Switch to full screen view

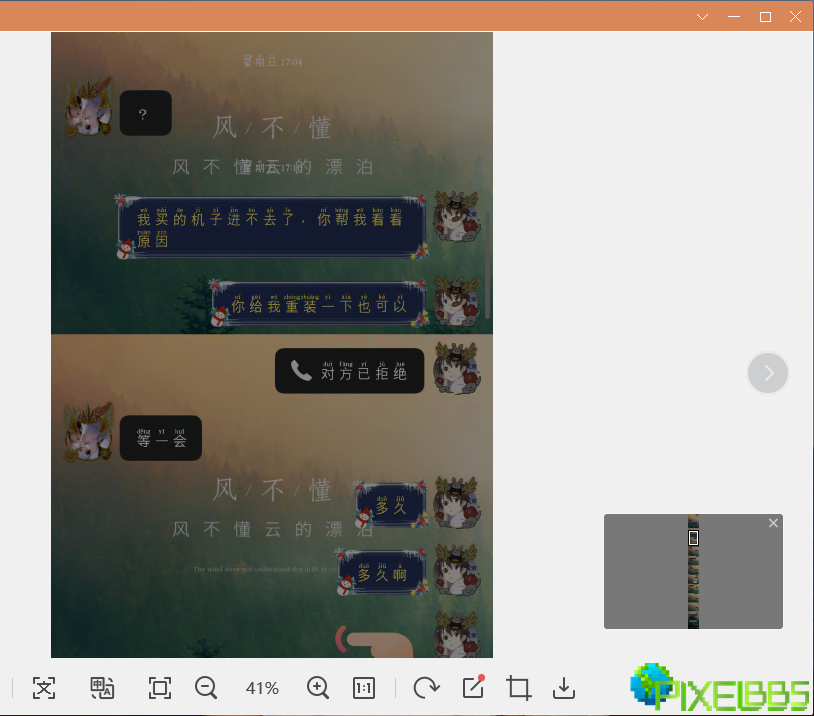pos(159,688)
